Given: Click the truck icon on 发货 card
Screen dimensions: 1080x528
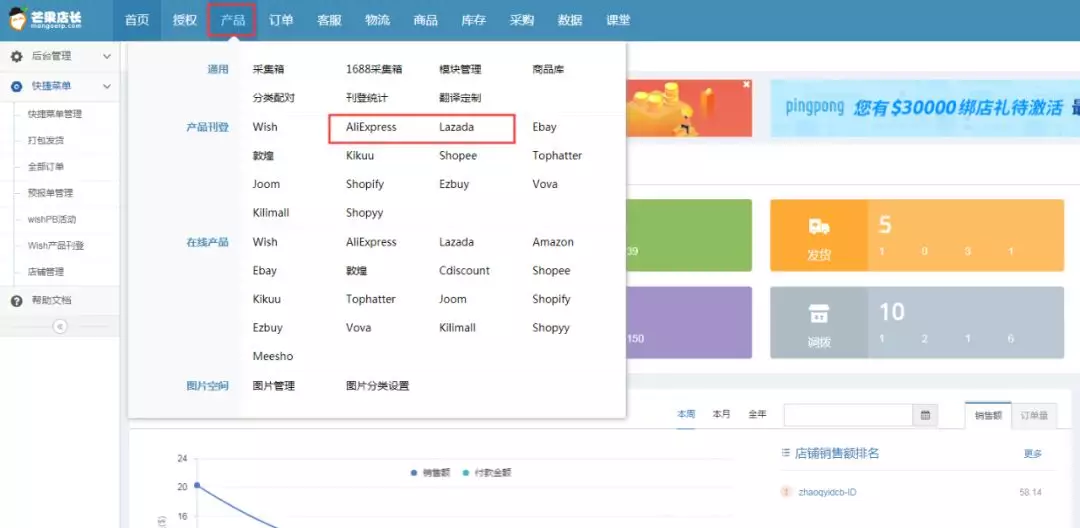Looking at the screenshot, I should click(819, 227).
